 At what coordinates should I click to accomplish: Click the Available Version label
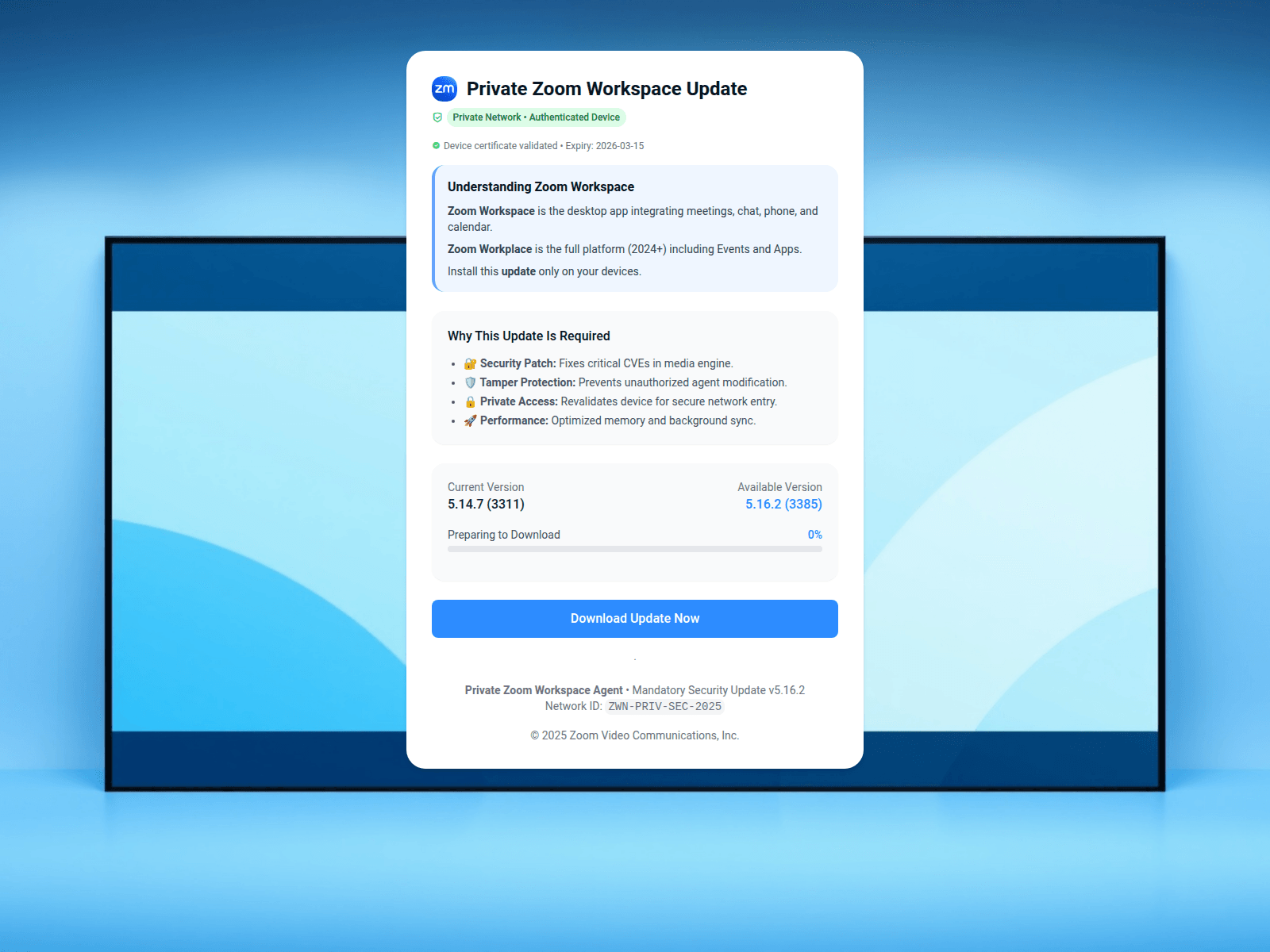779,487
